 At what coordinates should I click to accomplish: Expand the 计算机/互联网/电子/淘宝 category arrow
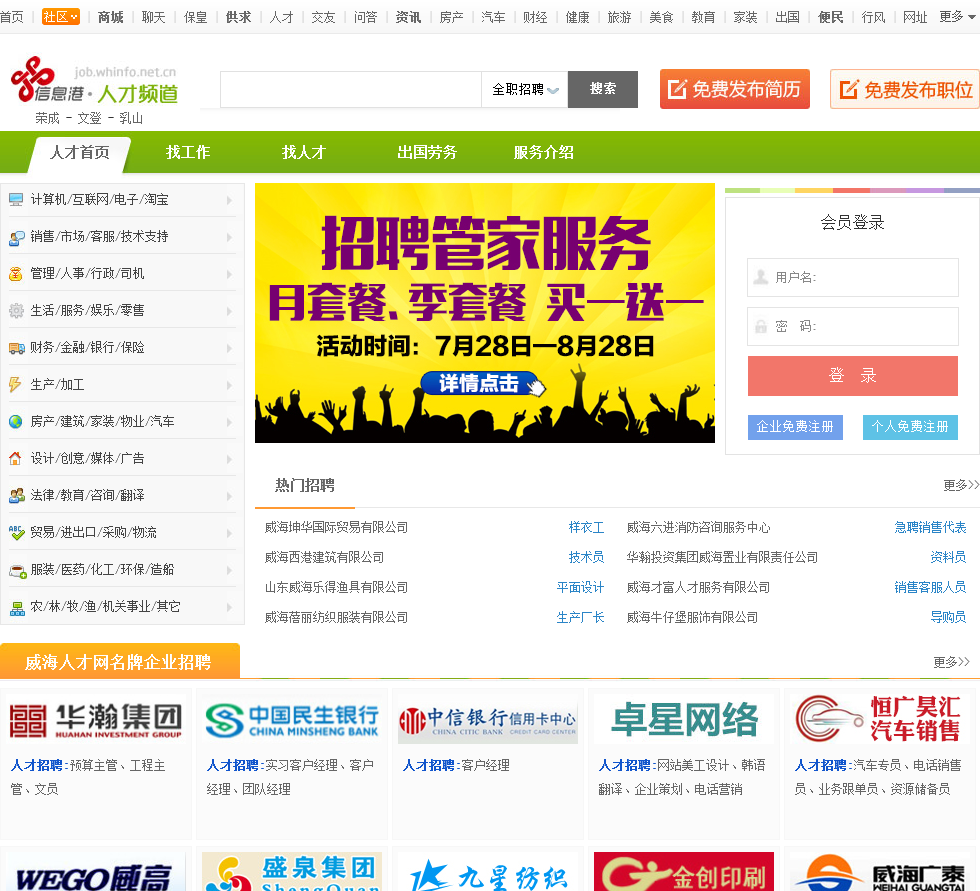point(229,201)
